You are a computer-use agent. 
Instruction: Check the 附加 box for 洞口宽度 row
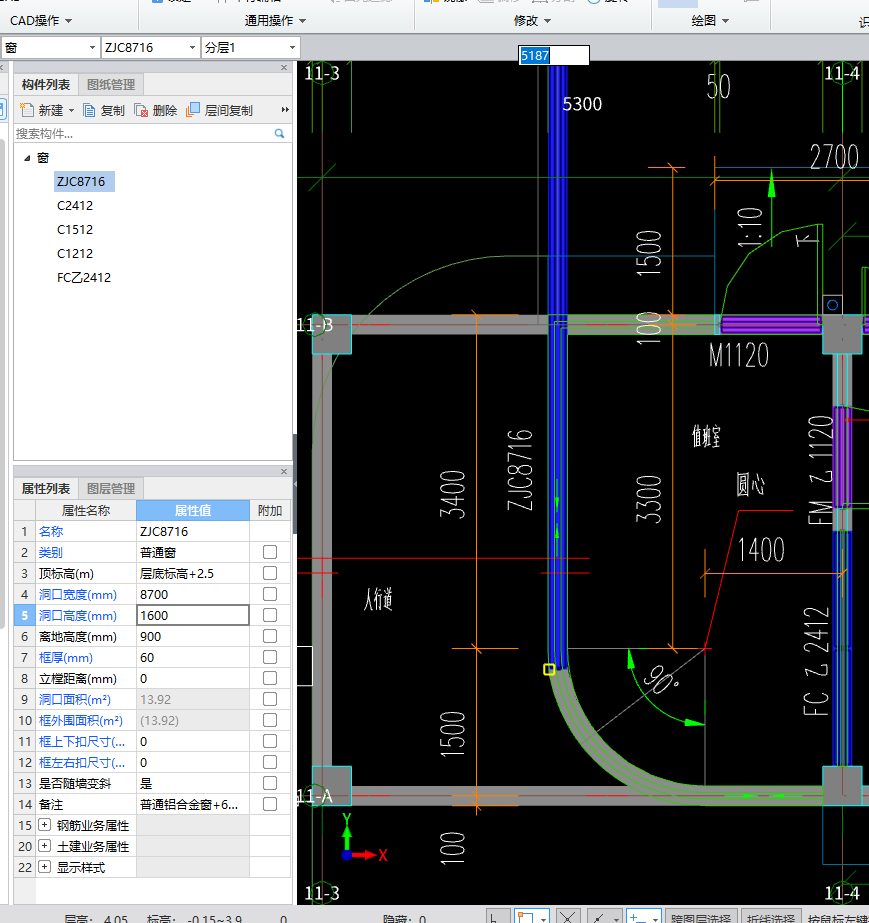(270, 595)
